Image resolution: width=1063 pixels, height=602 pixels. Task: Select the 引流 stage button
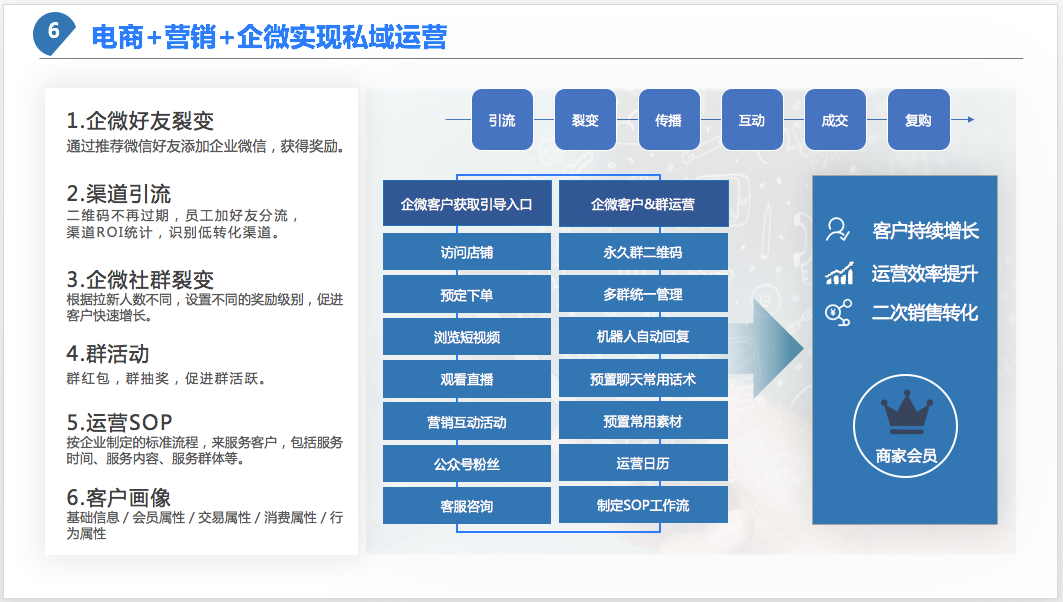(x=502, y=118)
